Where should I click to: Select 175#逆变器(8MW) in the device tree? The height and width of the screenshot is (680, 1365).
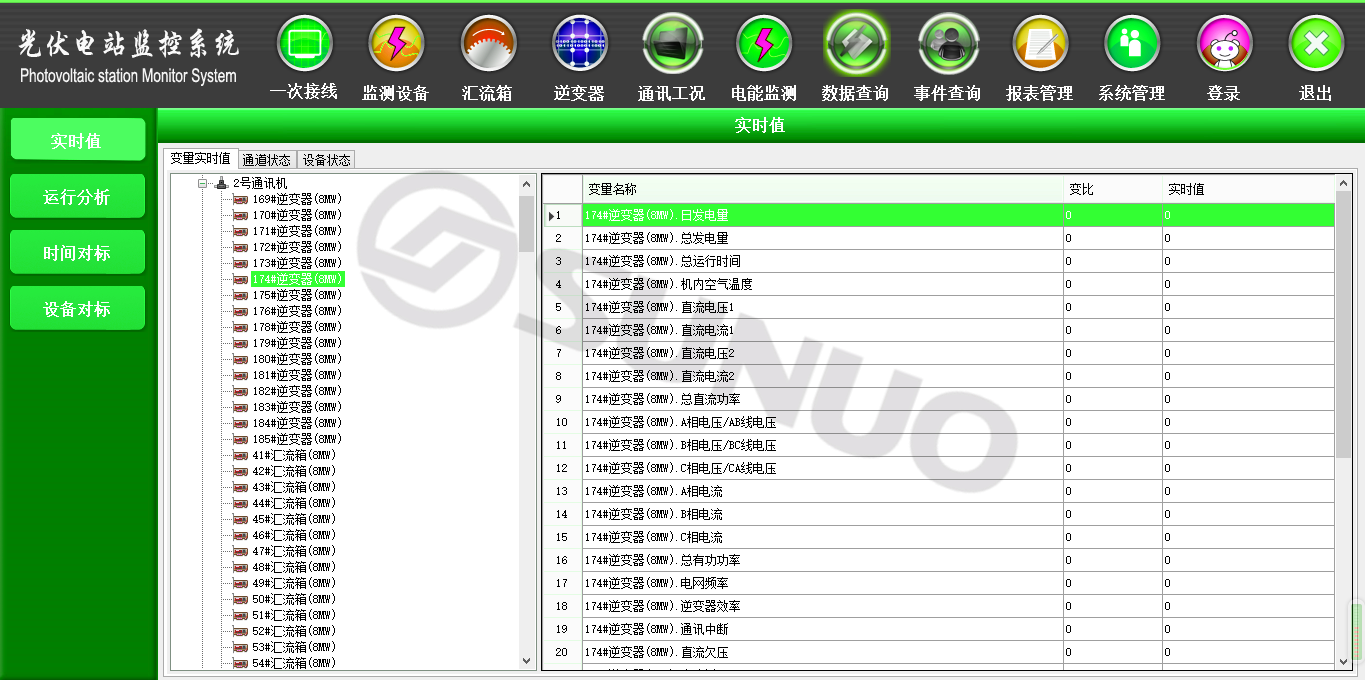point(297,295)
